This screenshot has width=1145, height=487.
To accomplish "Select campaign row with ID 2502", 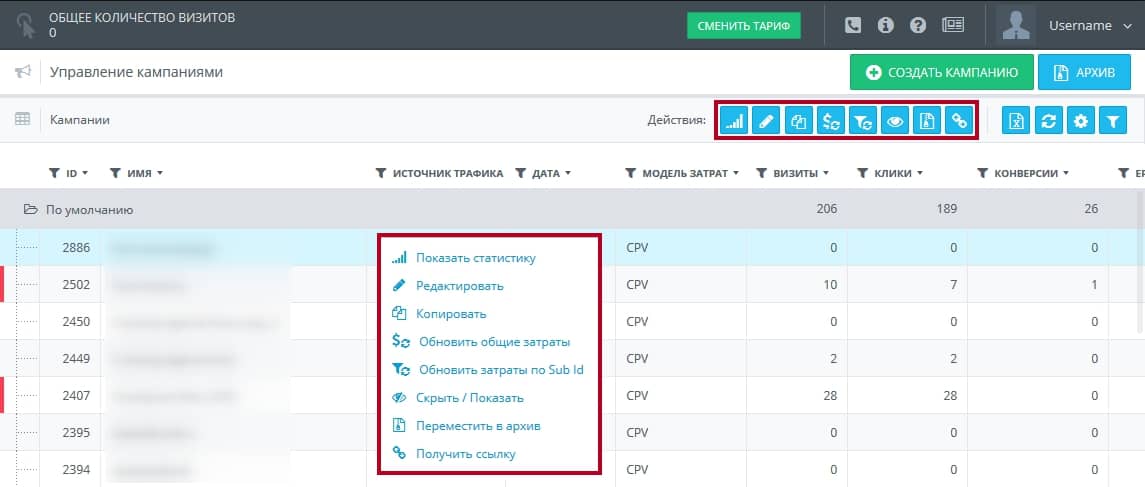I will pyautogui.click(x=572, y=285).
